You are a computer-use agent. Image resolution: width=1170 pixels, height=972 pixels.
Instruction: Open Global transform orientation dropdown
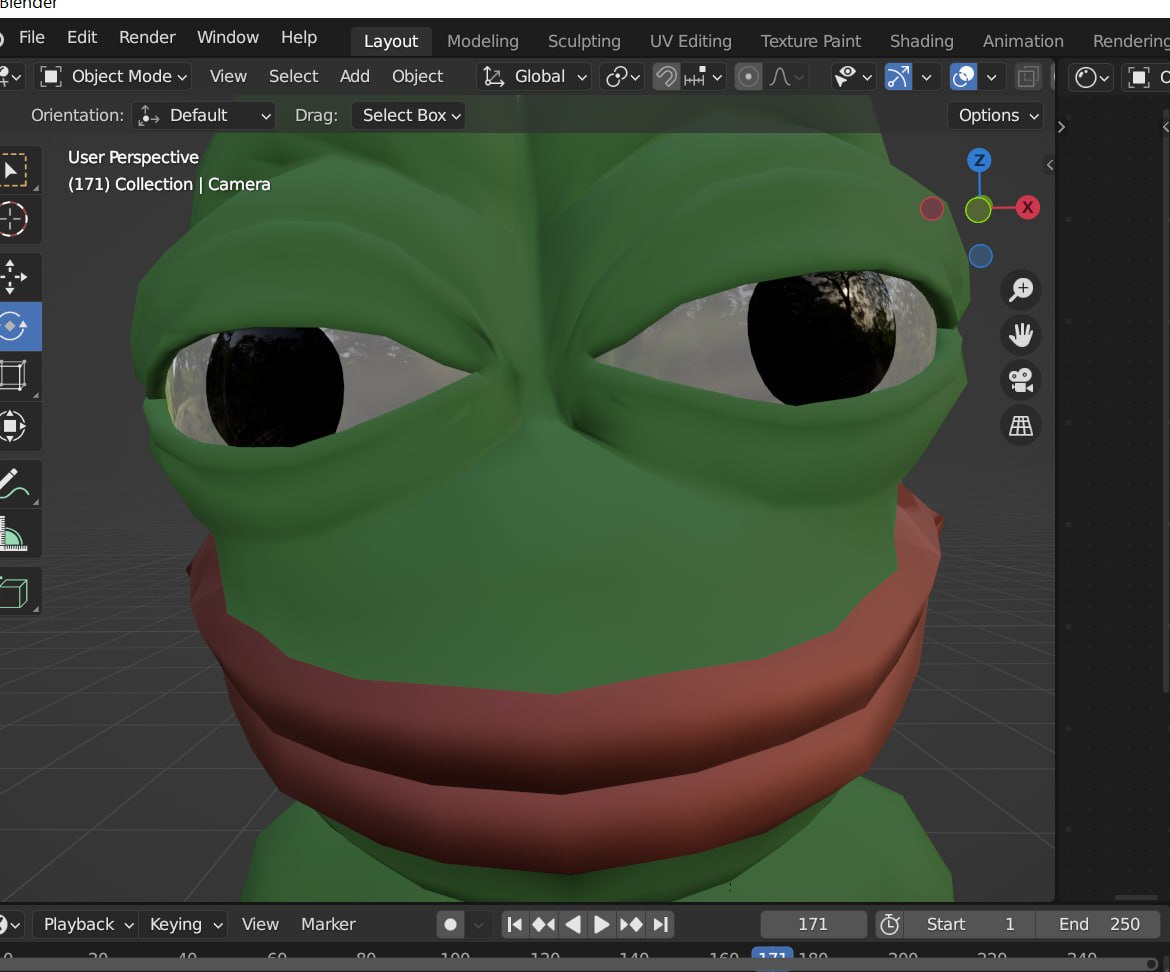pyautogui.click(x=536, y=77)
